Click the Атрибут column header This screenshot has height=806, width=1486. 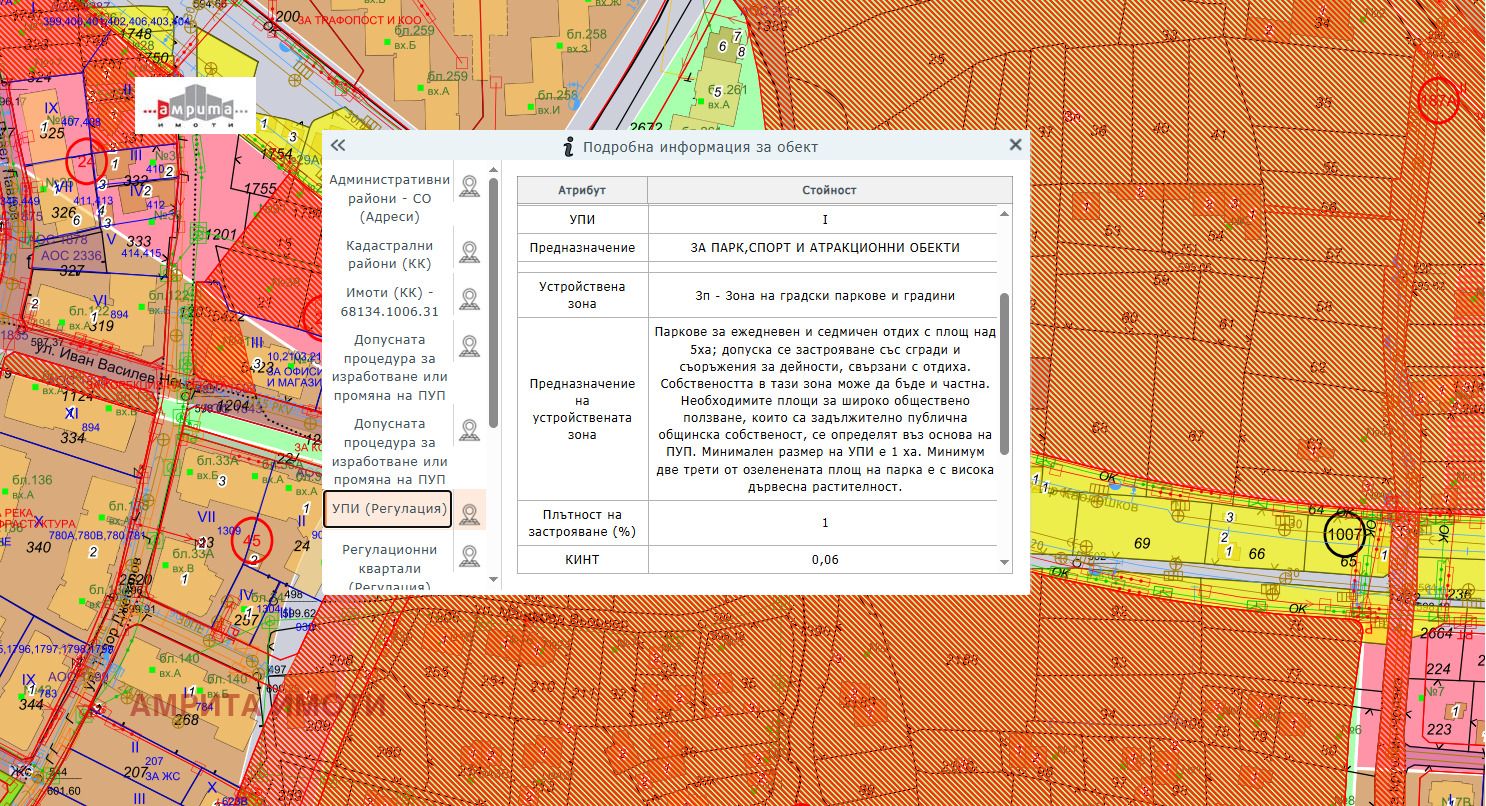pyautogui.click(x=582, y=190)
